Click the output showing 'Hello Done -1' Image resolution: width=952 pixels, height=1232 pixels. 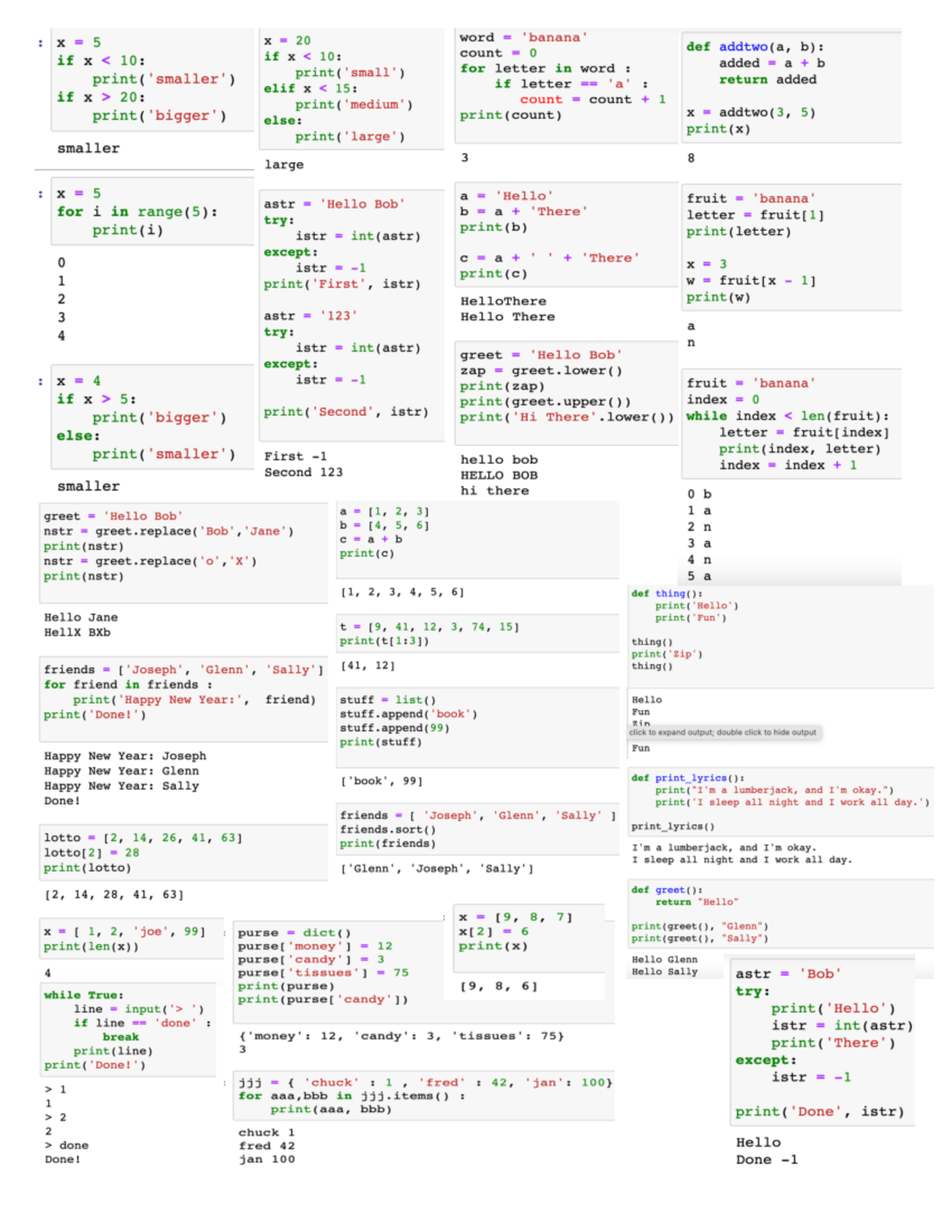tap(766, 1150)
